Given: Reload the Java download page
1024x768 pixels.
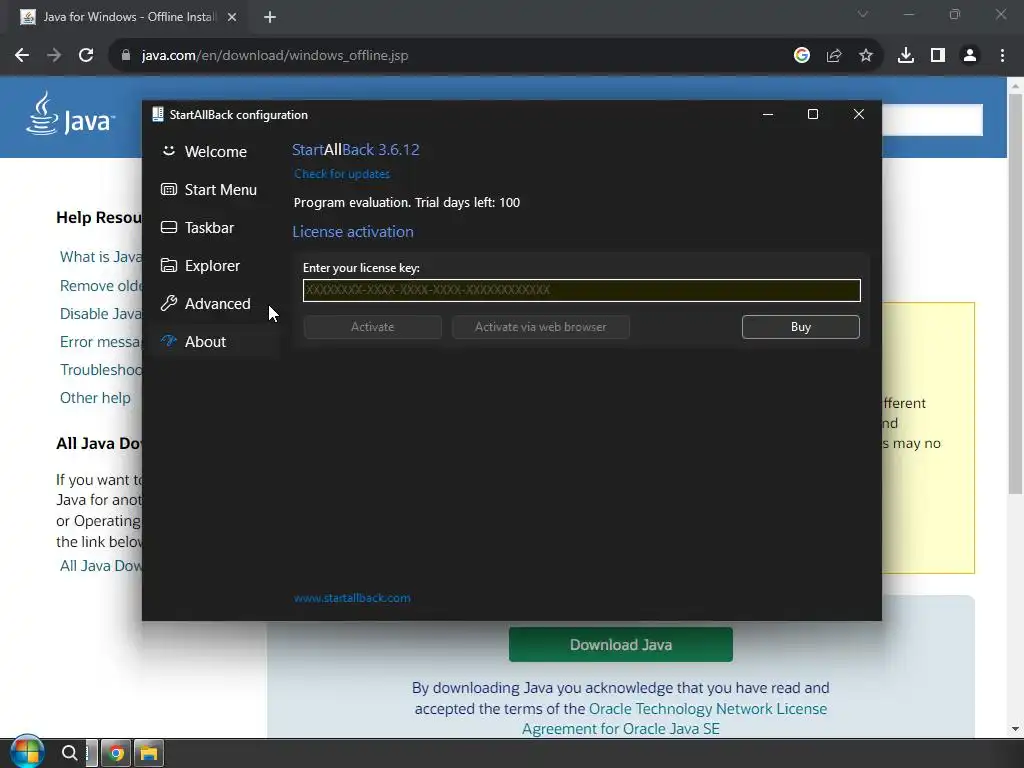Looking at the screenshot, I should pyautogui.click(x=86, y=56).
